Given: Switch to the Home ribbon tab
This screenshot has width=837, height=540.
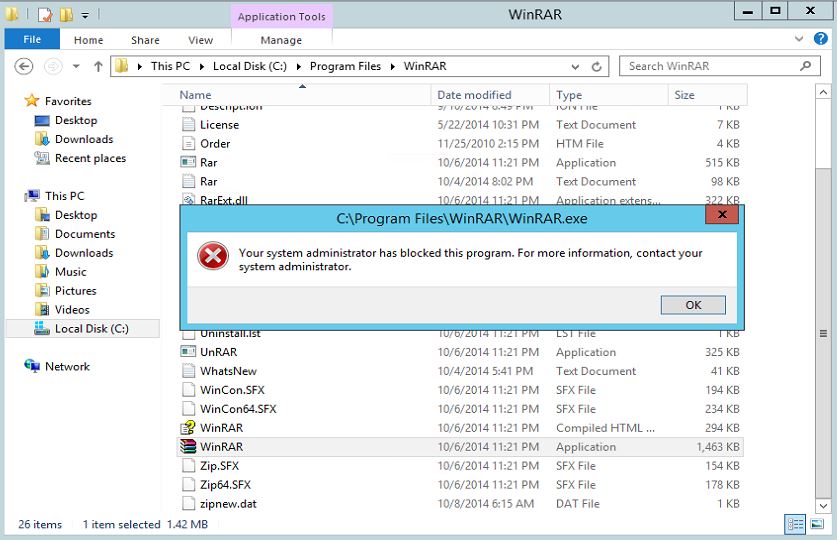Looking at the screenshot, I should point(89,40).
